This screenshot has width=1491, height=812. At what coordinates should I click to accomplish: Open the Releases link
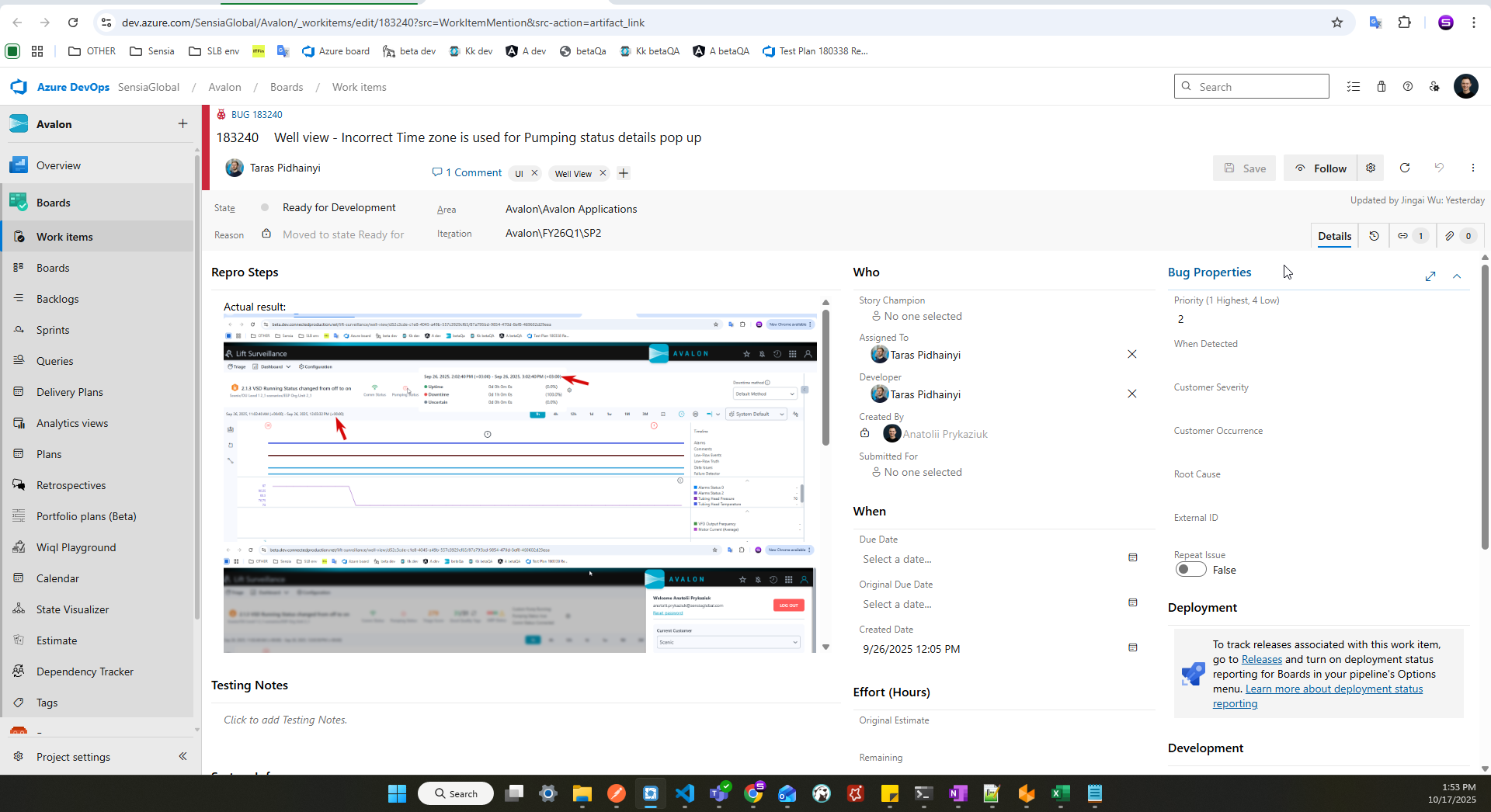pos(1262,659)
